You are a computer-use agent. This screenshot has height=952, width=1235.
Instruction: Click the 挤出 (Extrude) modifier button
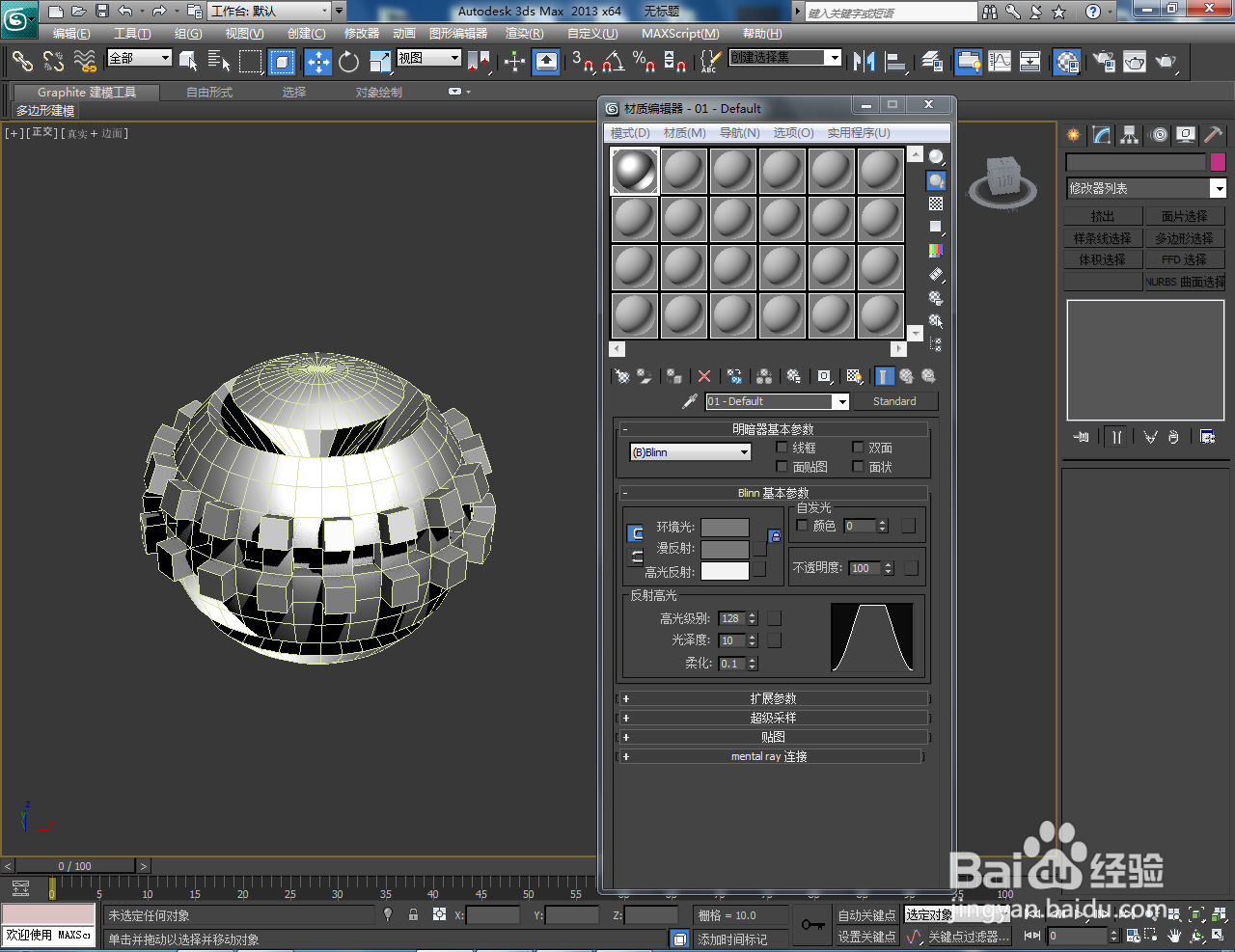pyautogui.click(x=1103, y=215)
